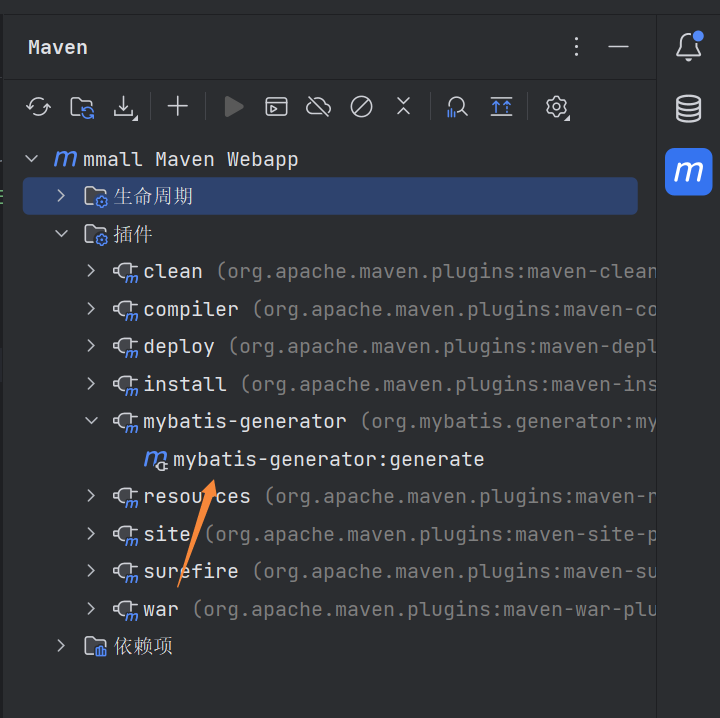Screen dimensions: 720x718
Task: Expand the compiler plugin node
Action: (x=91, y=309)
